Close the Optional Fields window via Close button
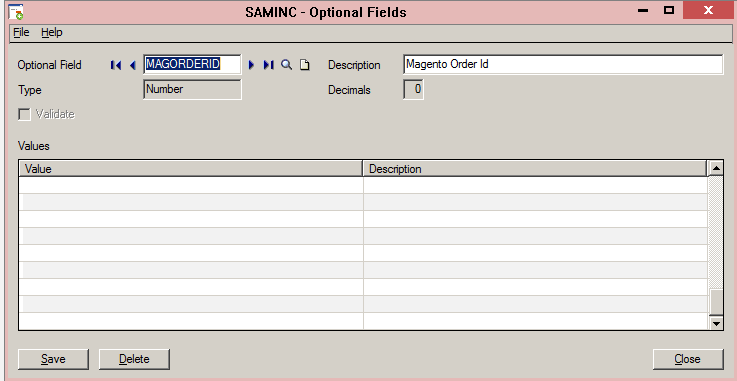 coord(688,359)
